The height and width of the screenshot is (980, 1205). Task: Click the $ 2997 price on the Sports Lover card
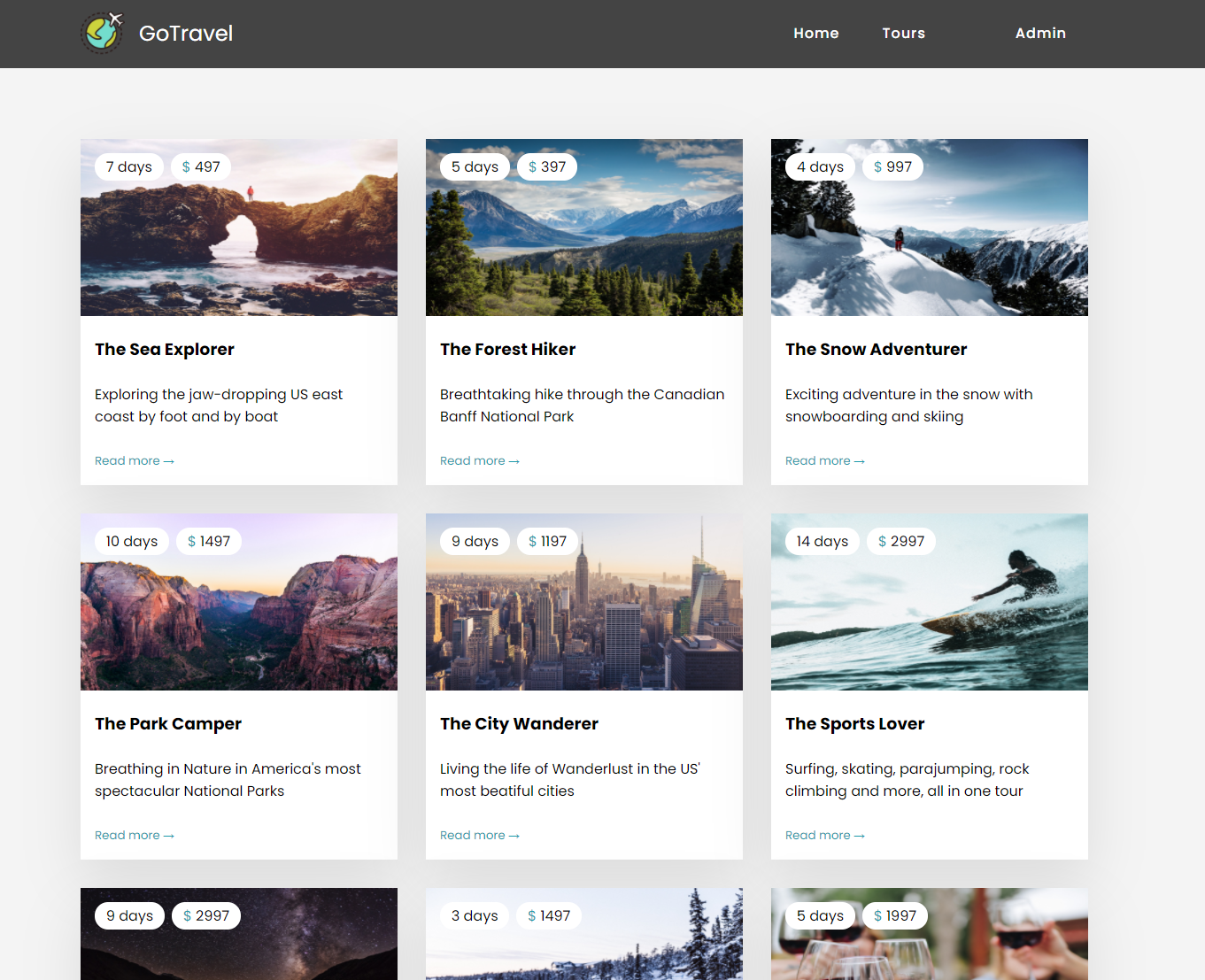coord(901,541)
